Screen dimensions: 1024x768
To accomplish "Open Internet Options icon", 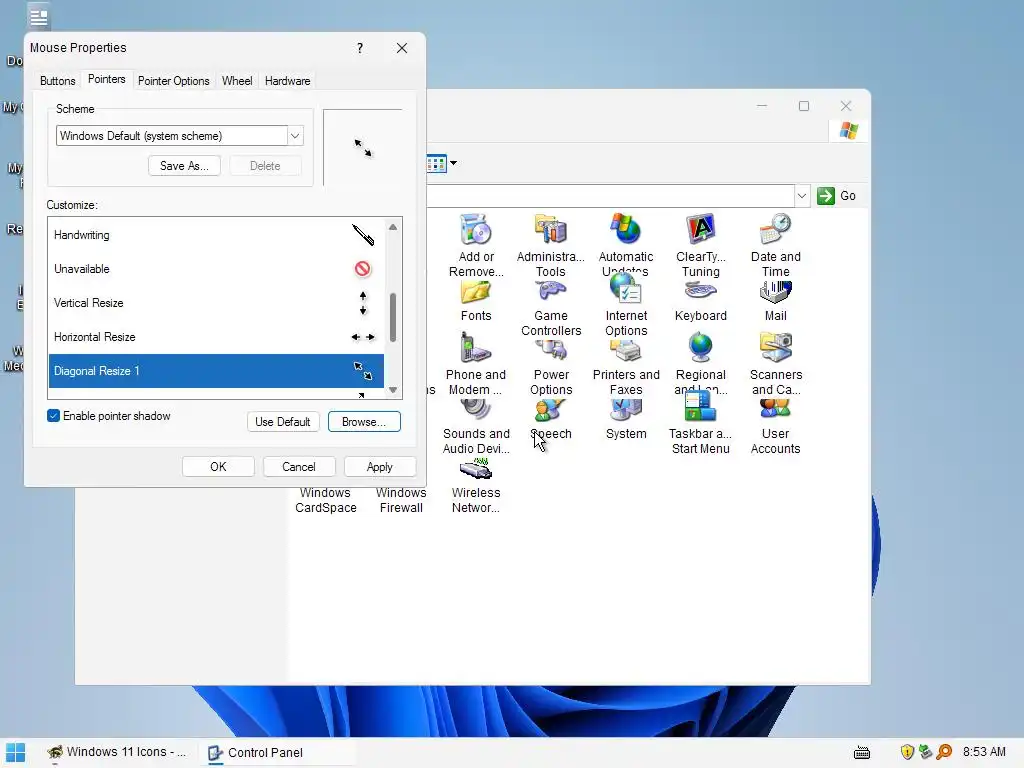I will point(626,289).
